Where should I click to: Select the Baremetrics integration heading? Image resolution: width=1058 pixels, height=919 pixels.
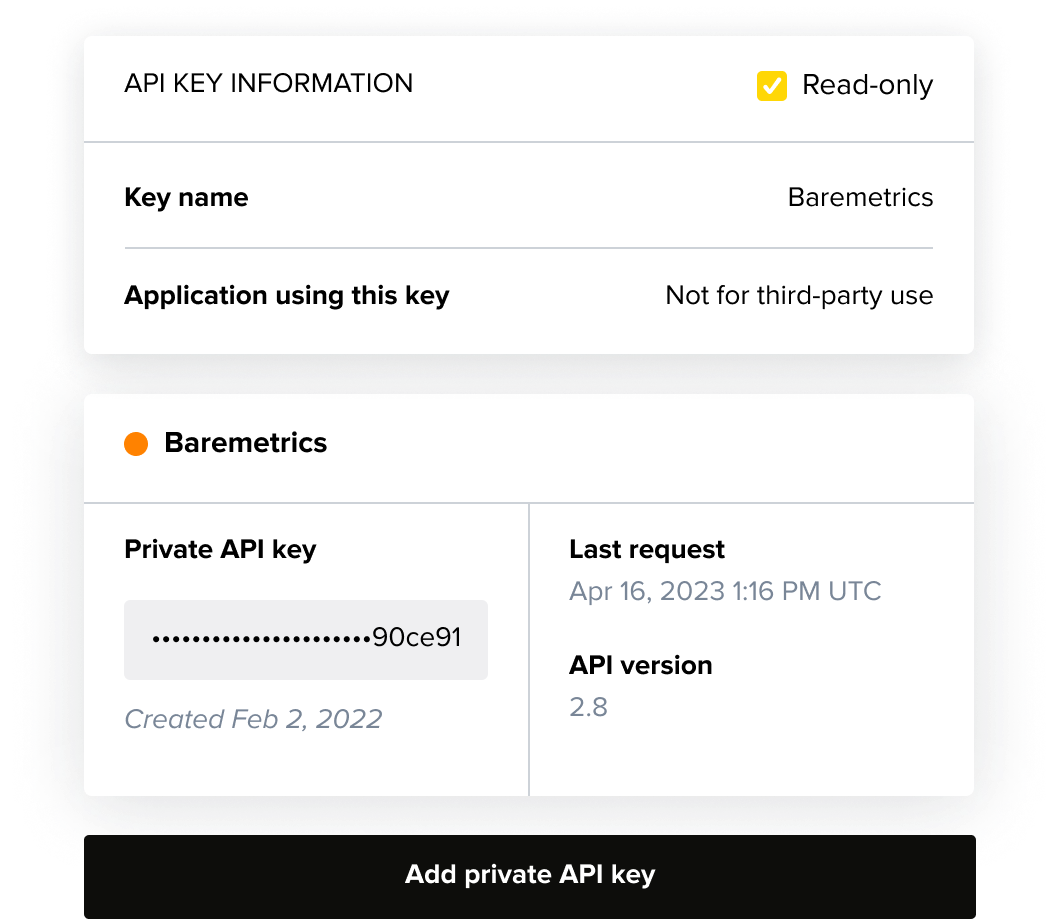click(246, 442)
